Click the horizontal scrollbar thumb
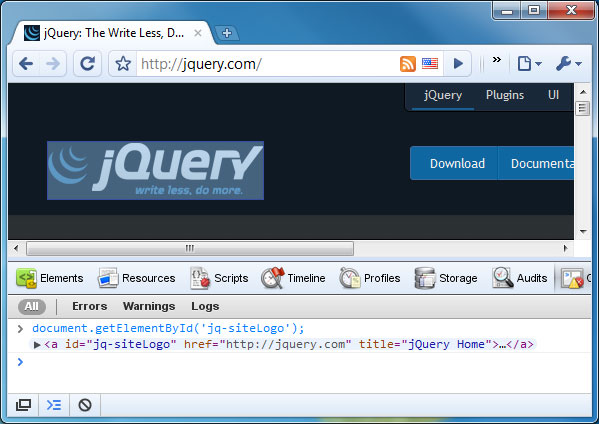Viewport: 599px width, 424px height. pyautogui.click(x=190, y=248)
